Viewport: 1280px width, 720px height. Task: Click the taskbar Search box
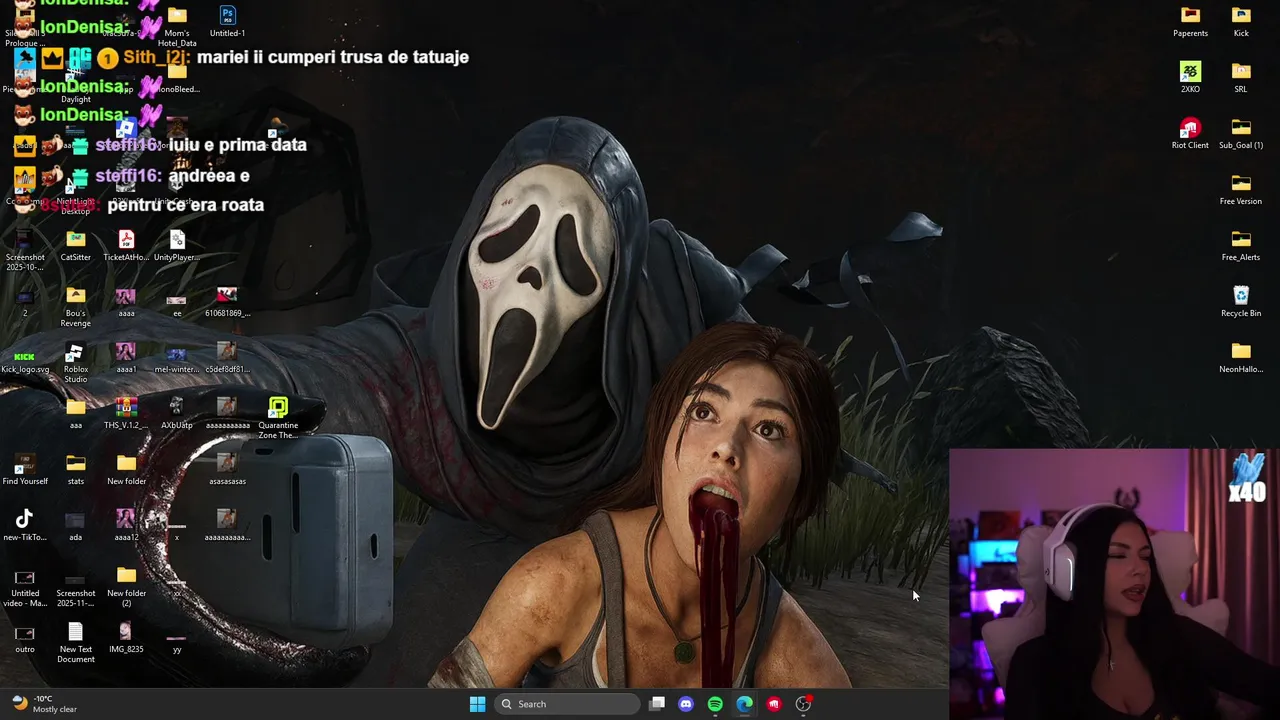[x=567, y=704]
